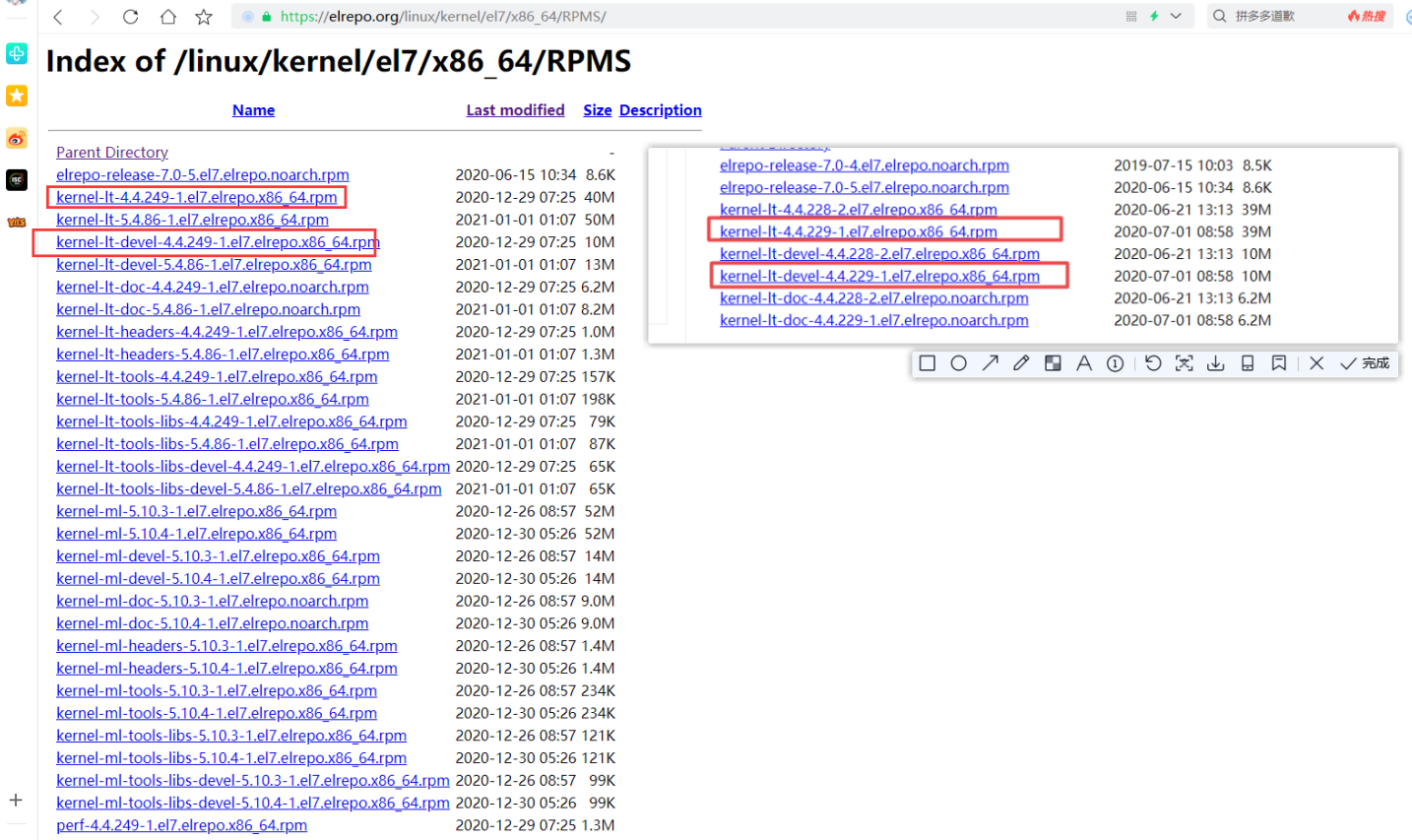Select the rectangle annotation tool

927,363
